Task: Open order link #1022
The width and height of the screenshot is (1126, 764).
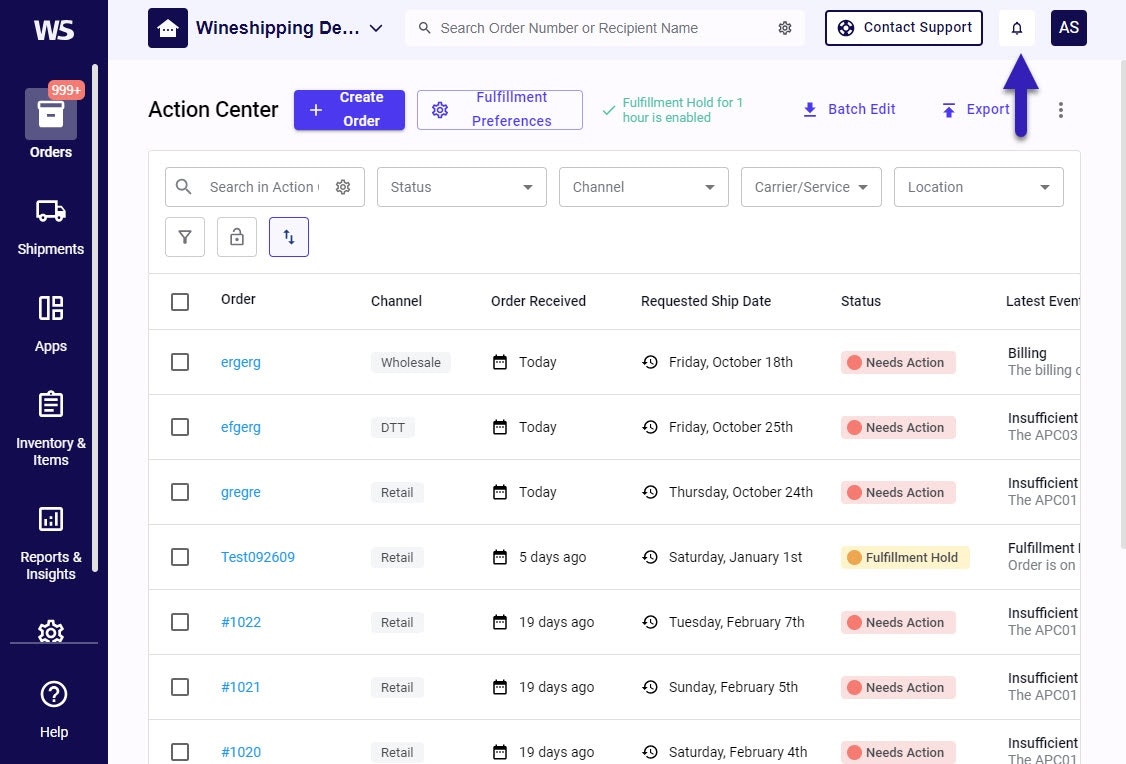Action: click(x=241, y=622)
